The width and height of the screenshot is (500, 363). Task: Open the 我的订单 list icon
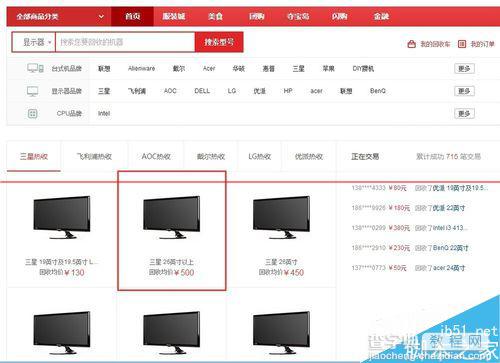(x=462, y=44)
